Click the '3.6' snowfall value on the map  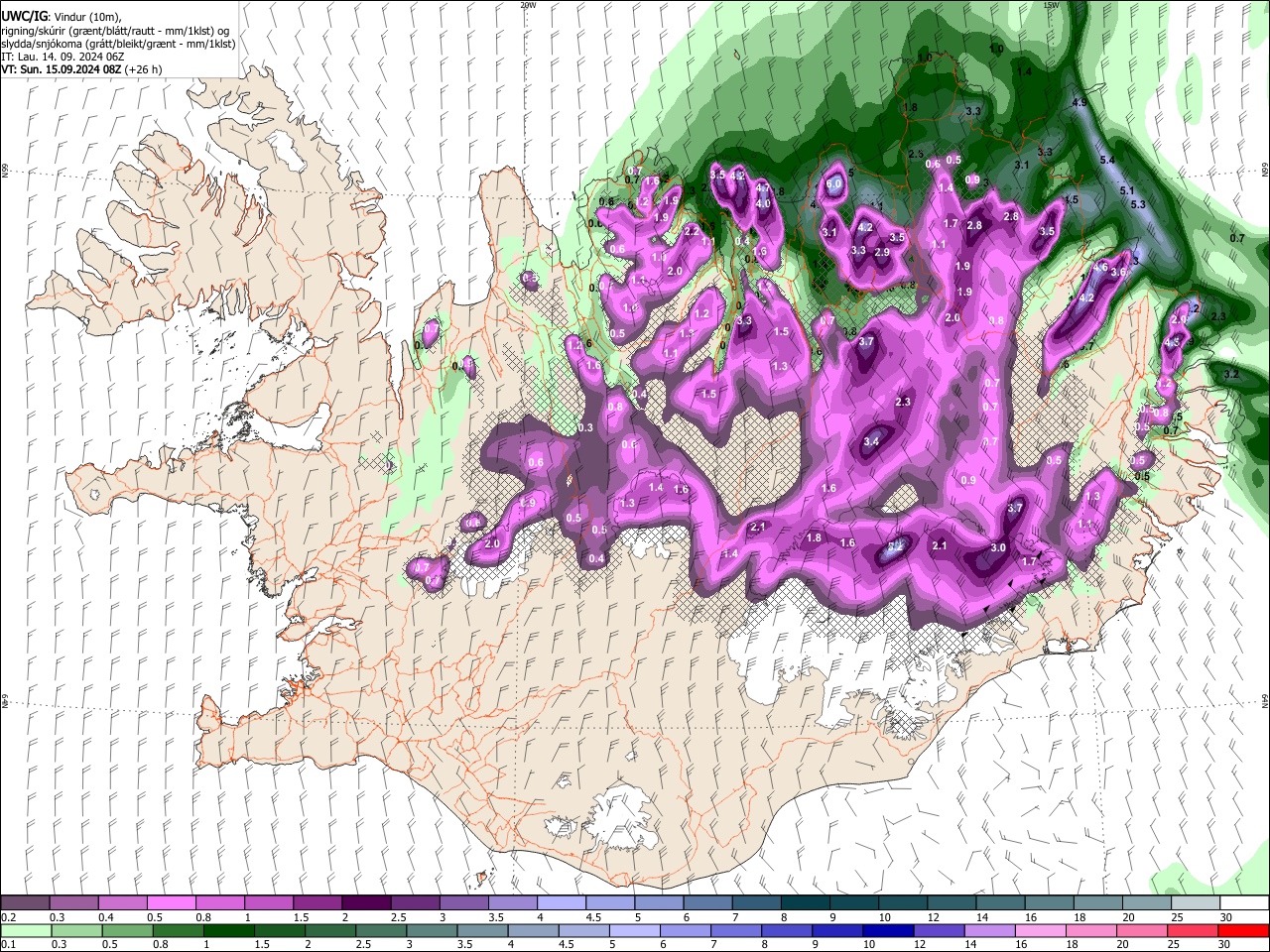[x=1118, y=272]
